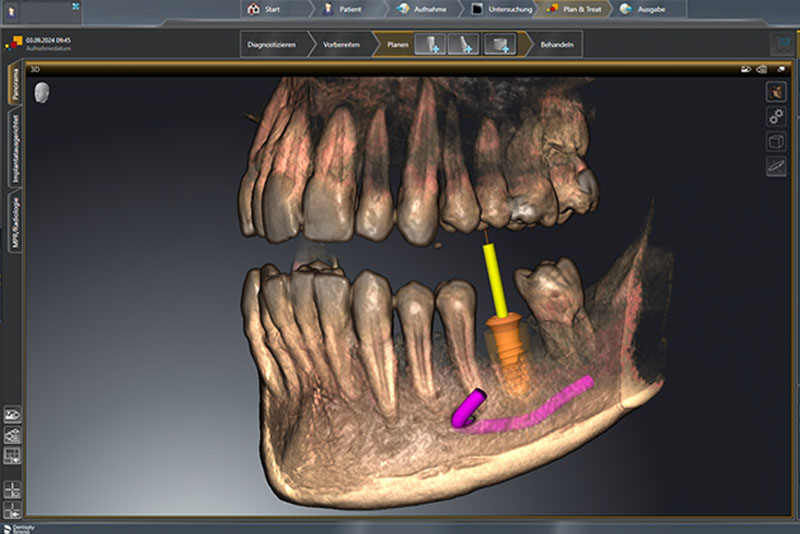Select the cube volume icon
The width and height of the screenshot is (800, 534).
(x=775, y=141)
